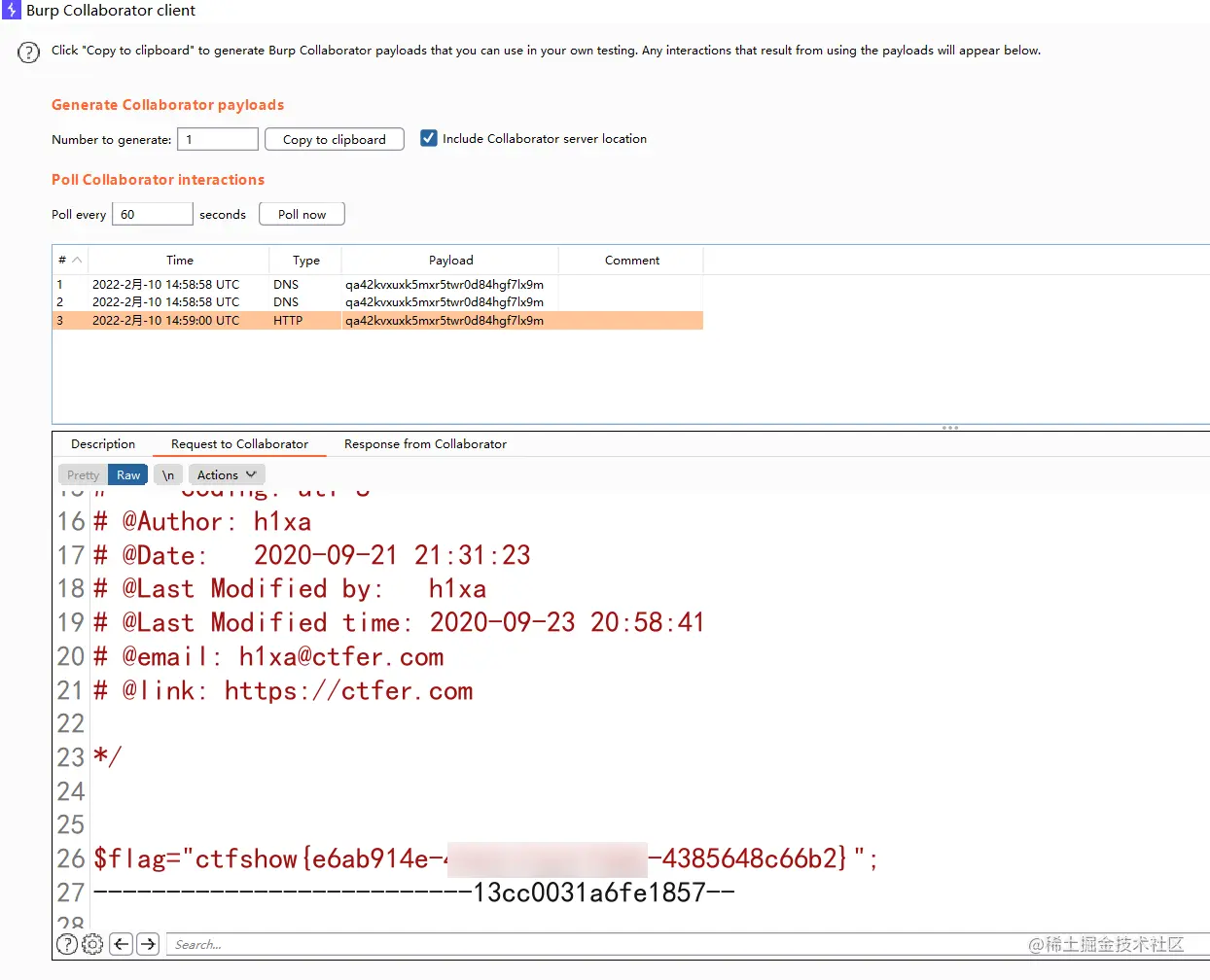This screenshot has height=980, width=1210.
Task: Select interaction row 1 DNS 14:58:58
Action: click(377, 285)
